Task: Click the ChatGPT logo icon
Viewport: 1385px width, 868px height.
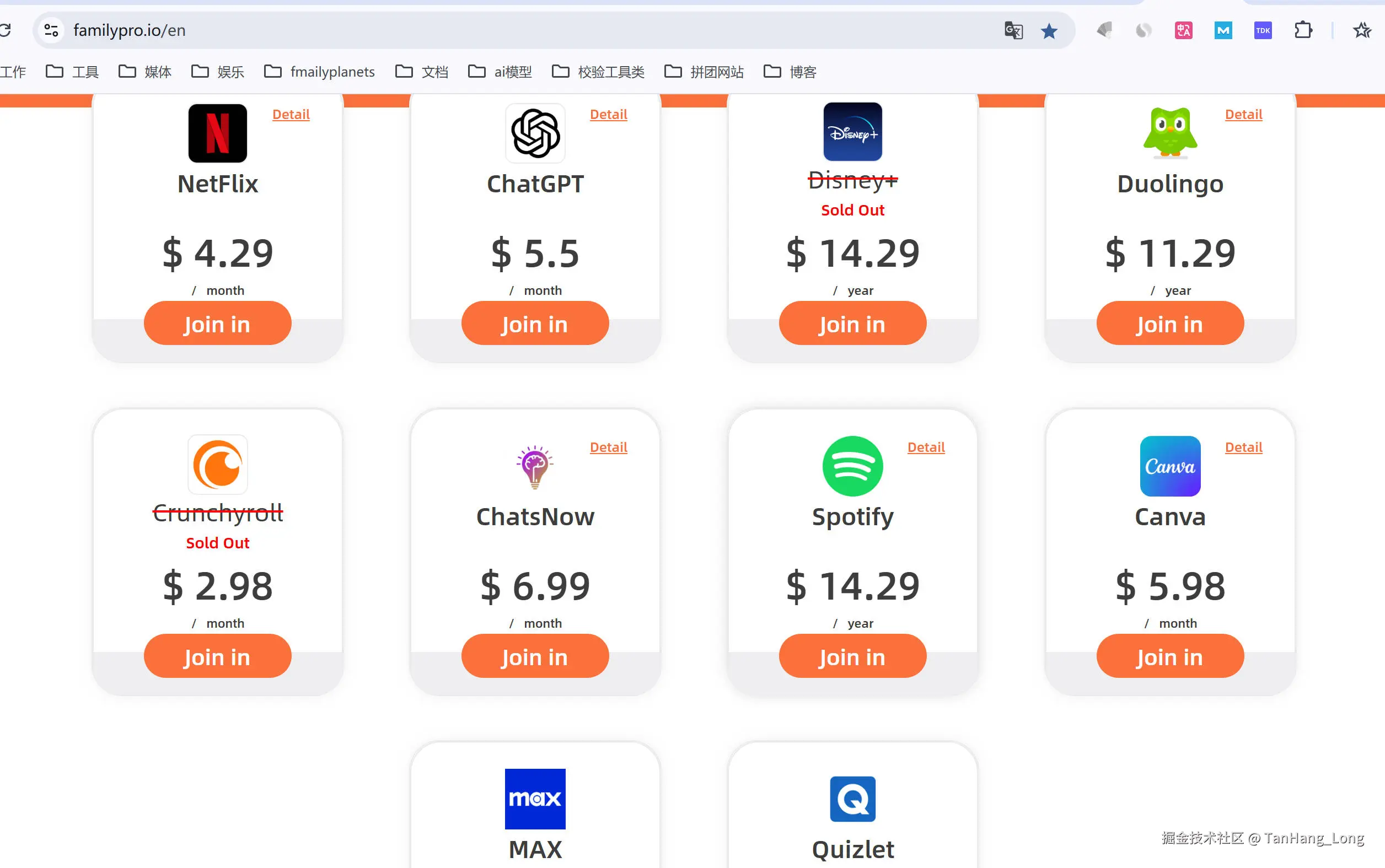Action: (535, 133)
